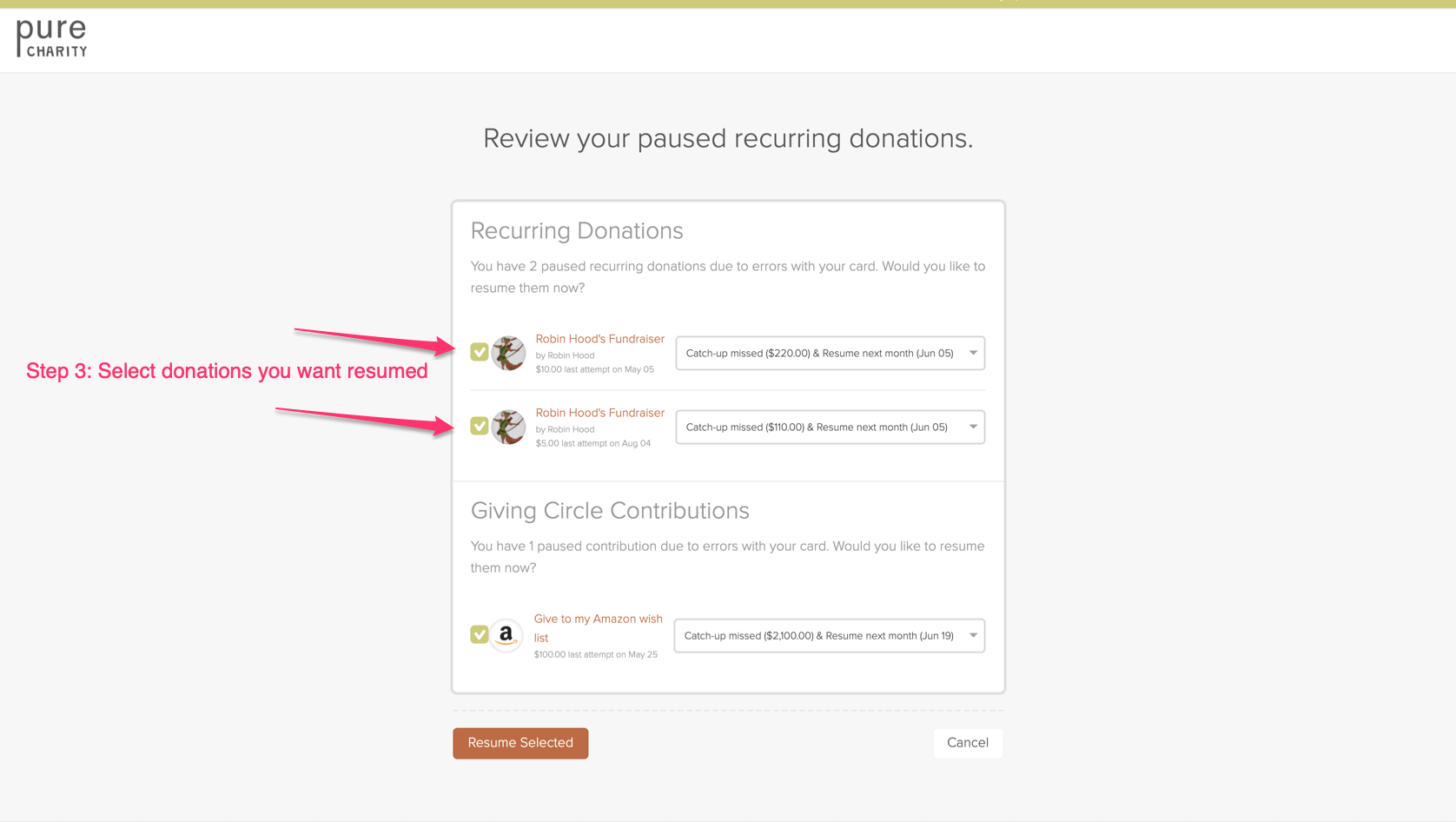Open the Catch-up missed ($2,100.00) dropdown

coord(830,635)
